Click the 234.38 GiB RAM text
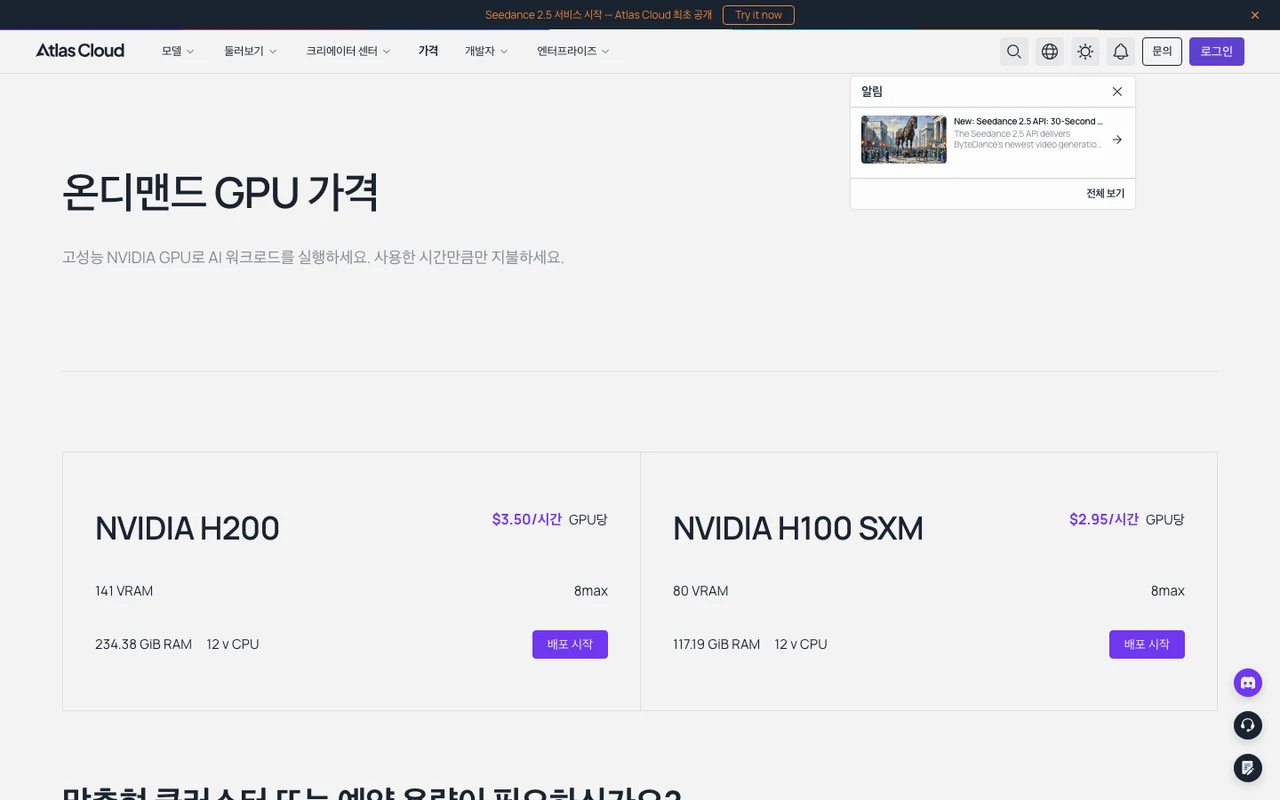The width and height of the screenshot is (1280, 800). point(143,644)
